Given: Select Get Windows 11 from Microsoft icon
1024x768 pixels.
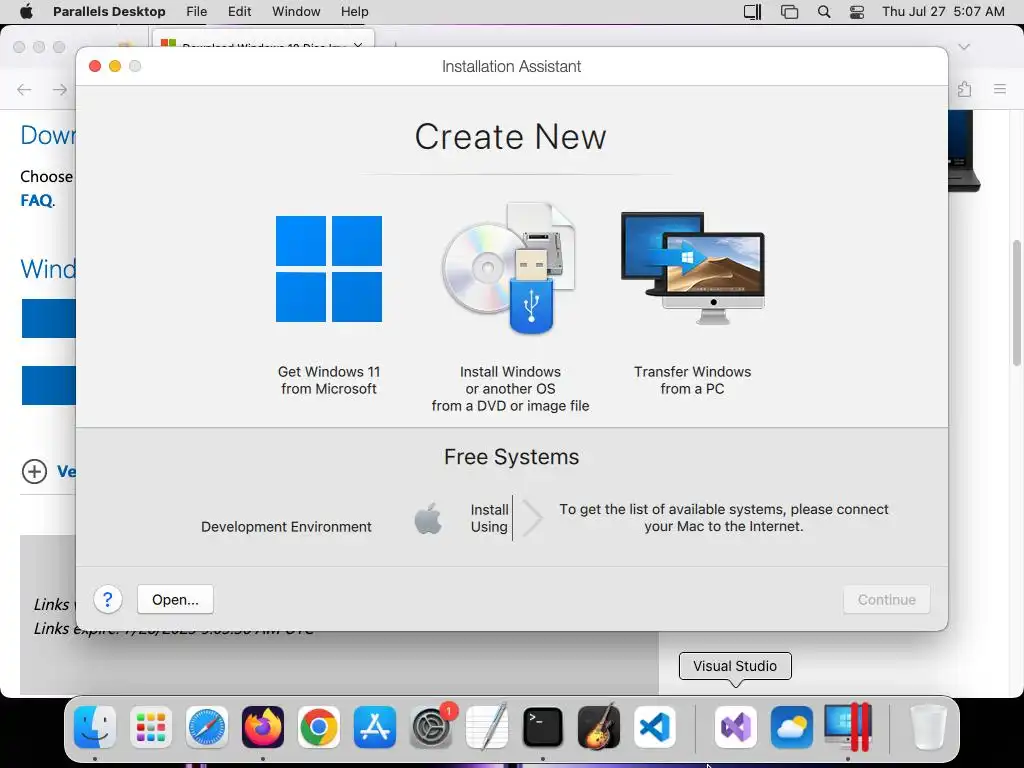Looking at the screenshot, I should [328, 269].
